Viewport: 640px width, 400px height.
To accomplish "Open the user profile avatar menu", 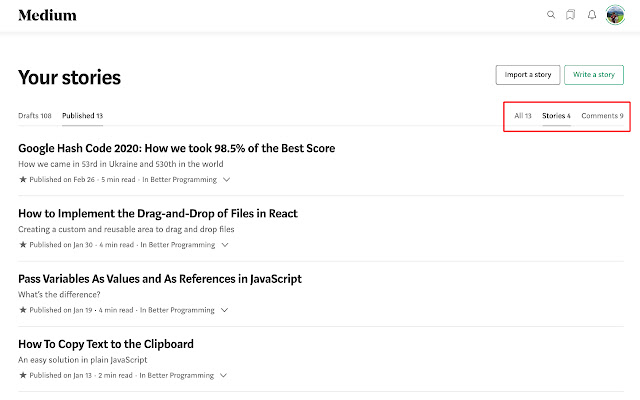I will 615,15.
